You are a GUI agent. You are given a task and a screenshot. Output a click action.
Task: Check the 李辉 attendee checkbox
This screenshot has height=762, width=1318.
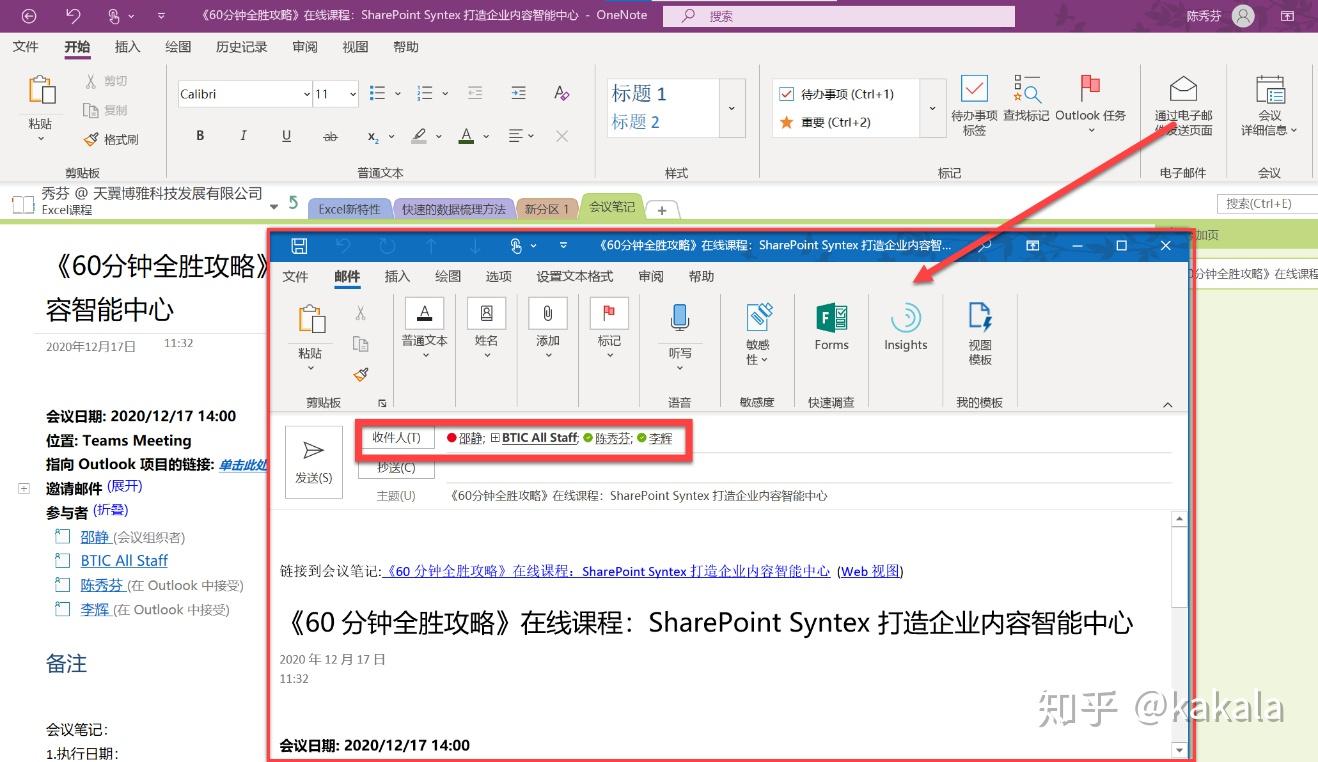61,610
